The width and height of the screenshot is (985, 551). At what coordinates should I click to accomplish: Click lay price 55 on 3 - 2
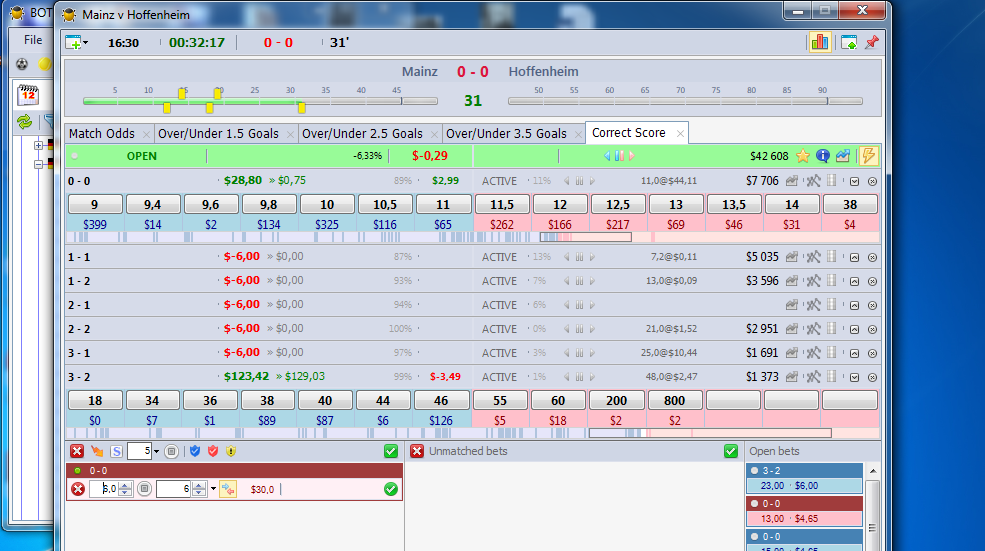click(x=500, y=401)
